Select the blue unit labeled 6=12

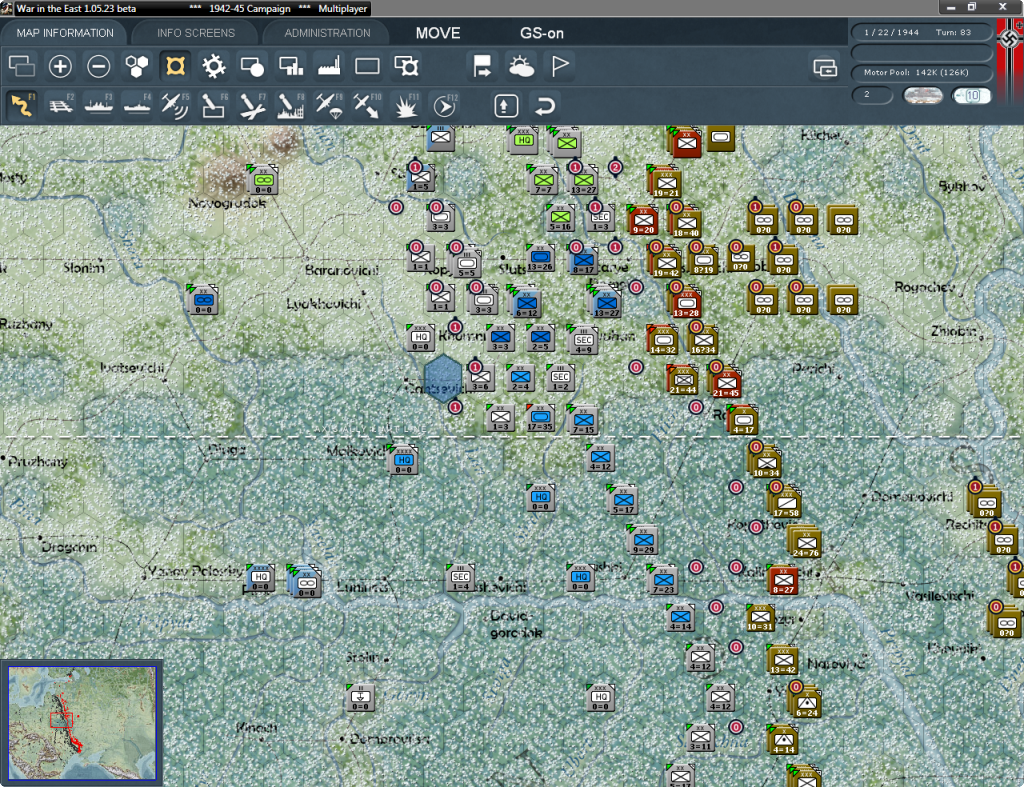click(526, 304)
